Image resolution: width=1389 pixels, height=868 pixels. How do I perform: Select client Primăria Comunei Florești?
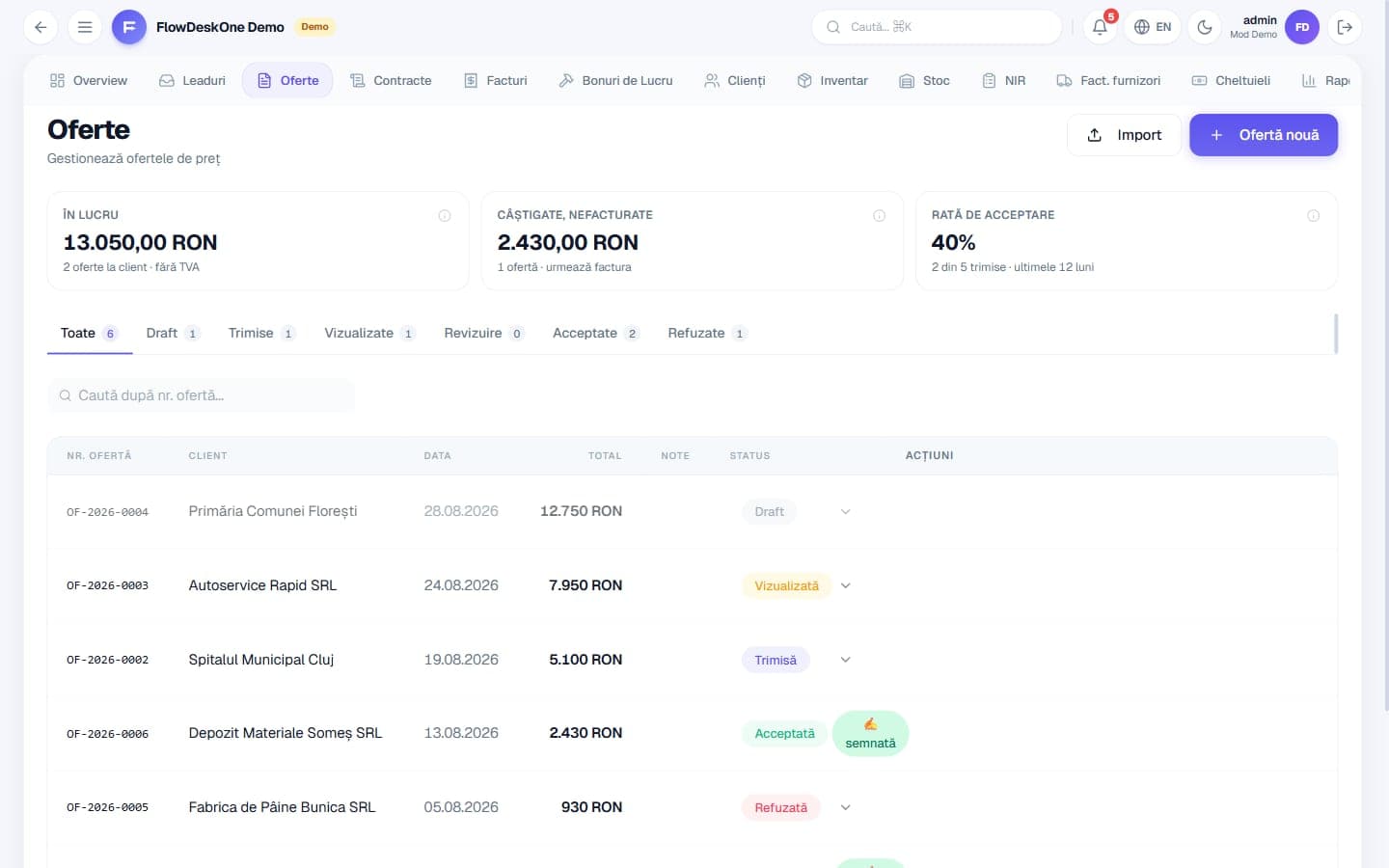tap(273, 511)
